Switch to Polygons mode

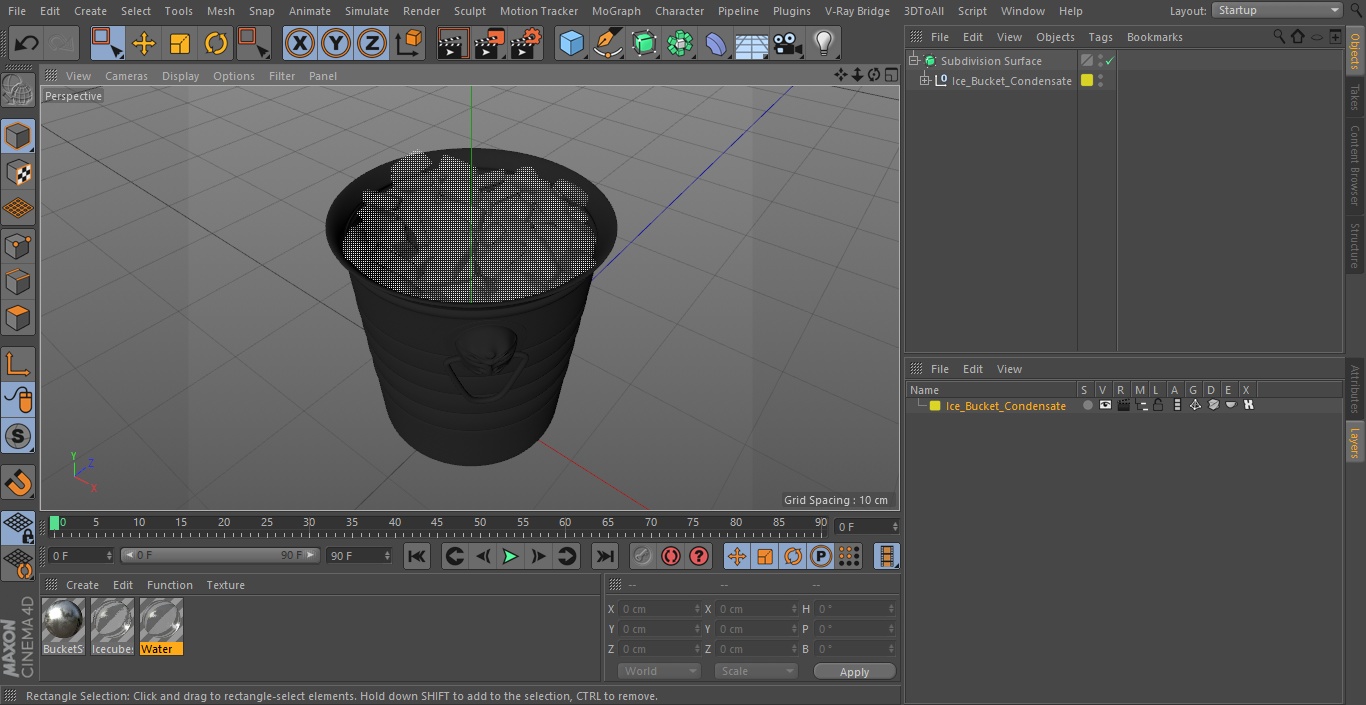click(19, 318)
